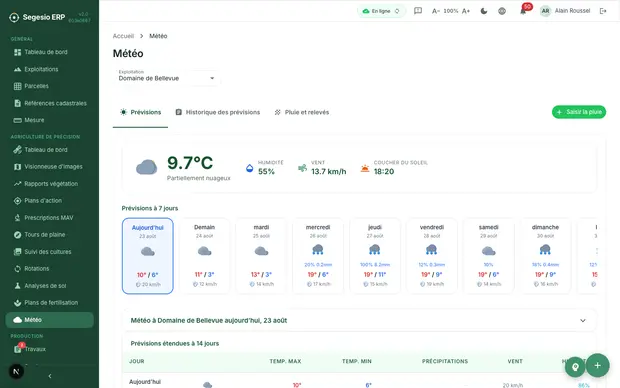Switch to Pluie et relevés tab

point(302,112)
